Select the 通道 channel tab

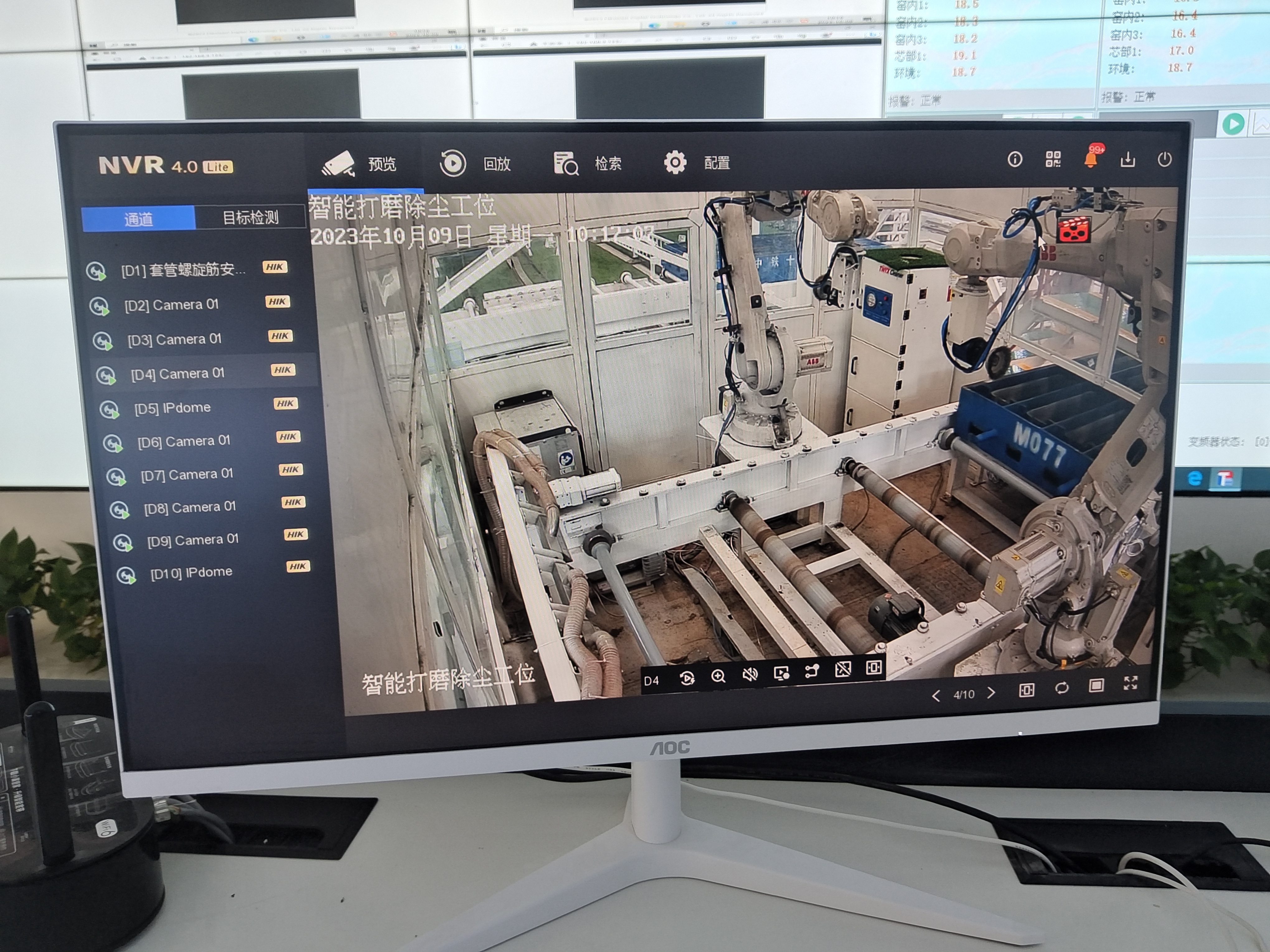139,219
